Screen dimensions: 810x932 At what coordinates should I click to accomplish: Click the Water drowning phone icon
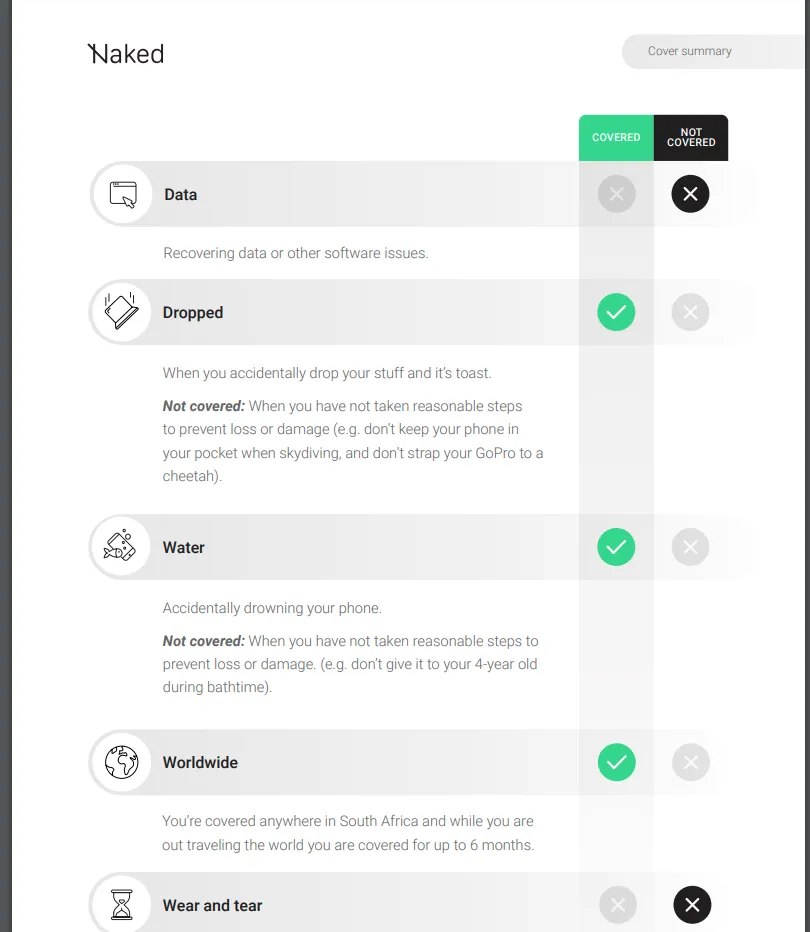pos(121,547)
